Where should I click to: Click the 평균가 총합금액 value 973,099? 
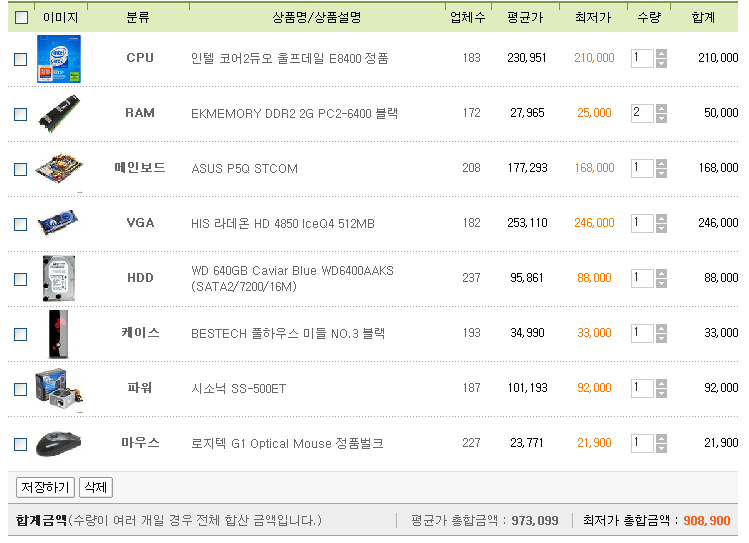click(535, 521)
